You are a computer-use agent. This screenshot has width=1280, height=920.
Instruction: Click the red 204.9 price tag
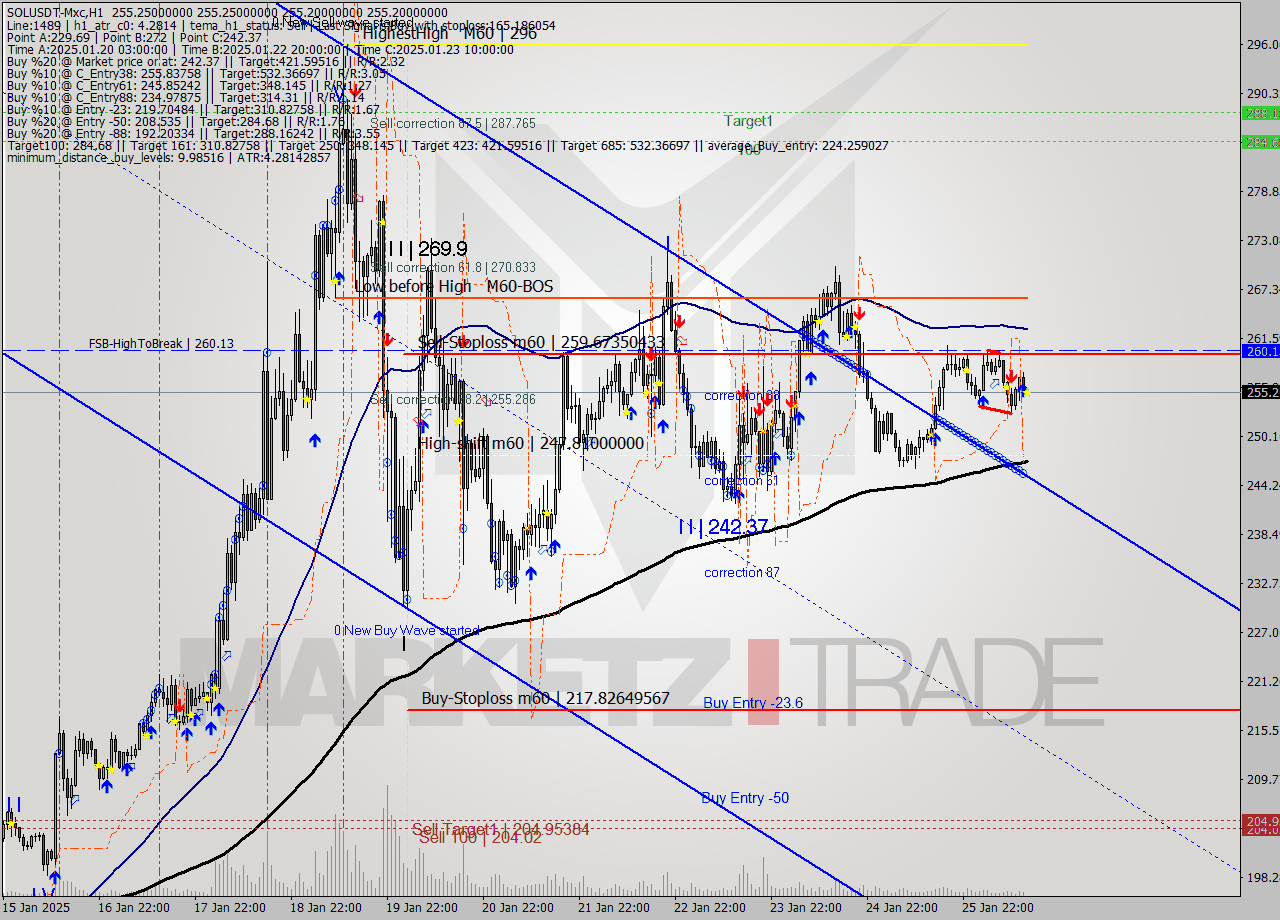(1260, 821)
